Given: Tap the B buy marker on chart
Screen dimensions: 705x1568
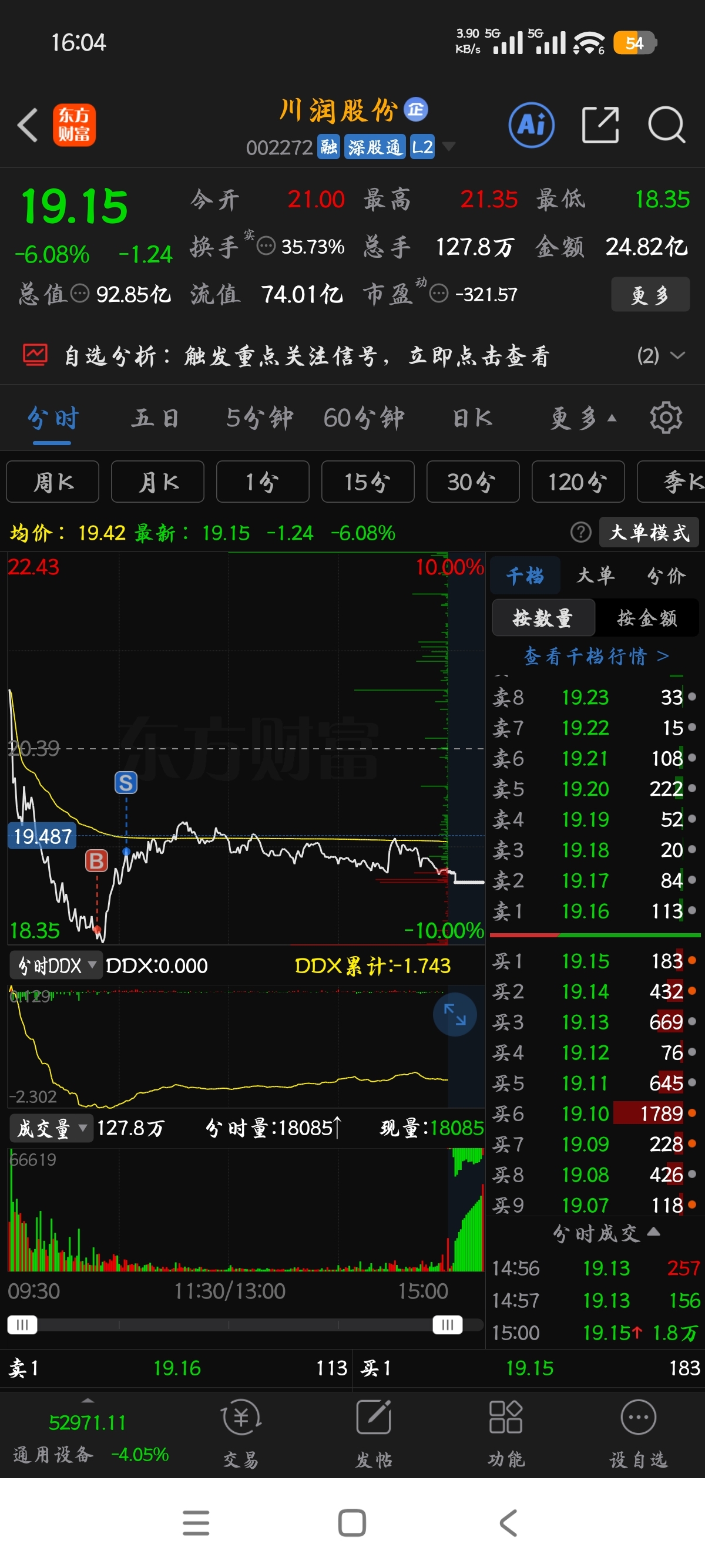Looking at the screenshot, I should pyautogui.click(x=96, y=861).
